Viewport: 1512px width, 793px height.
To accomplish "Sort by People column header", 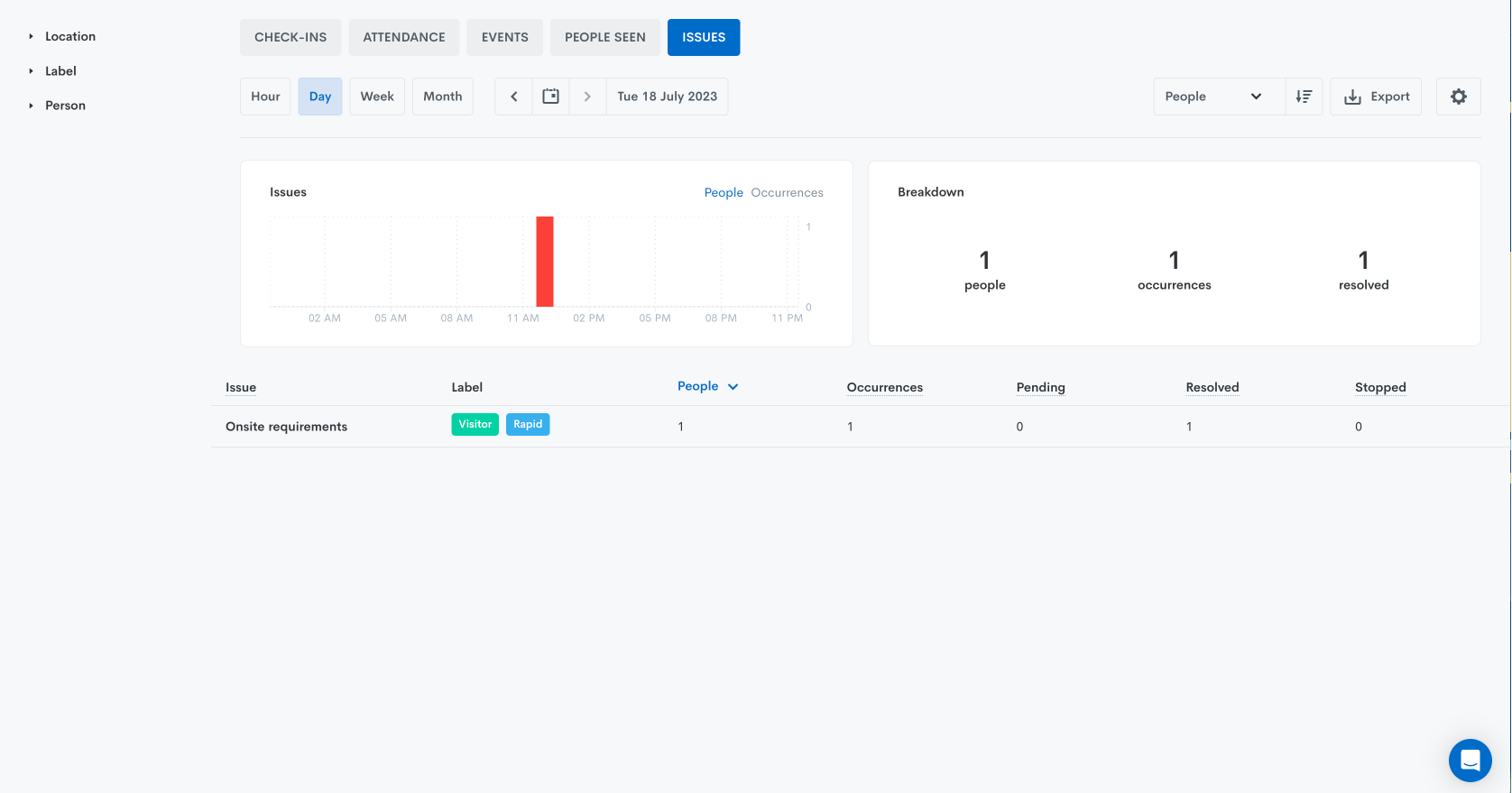I will [707, 386].
